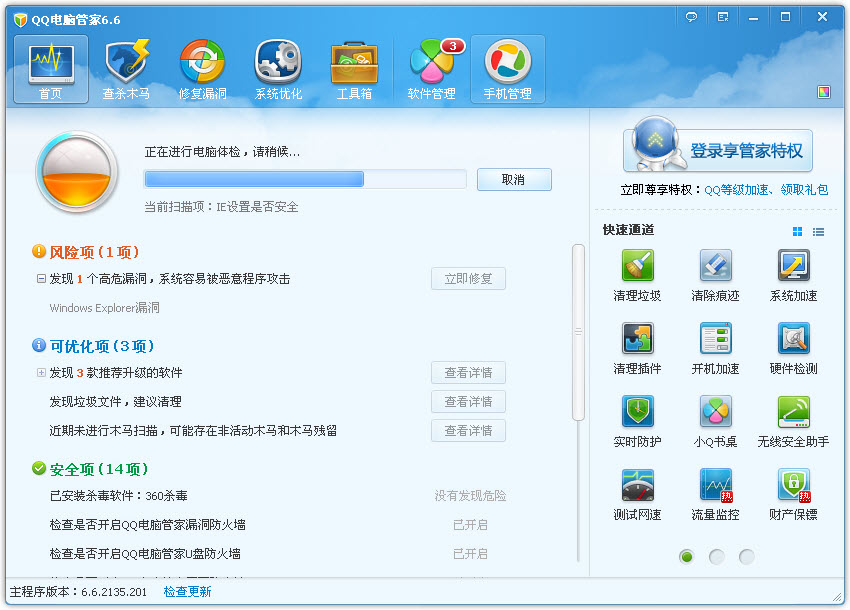850x610 pixels.
Task: Click the 安全项 green checkmark icon
Action: click(39, 468)
